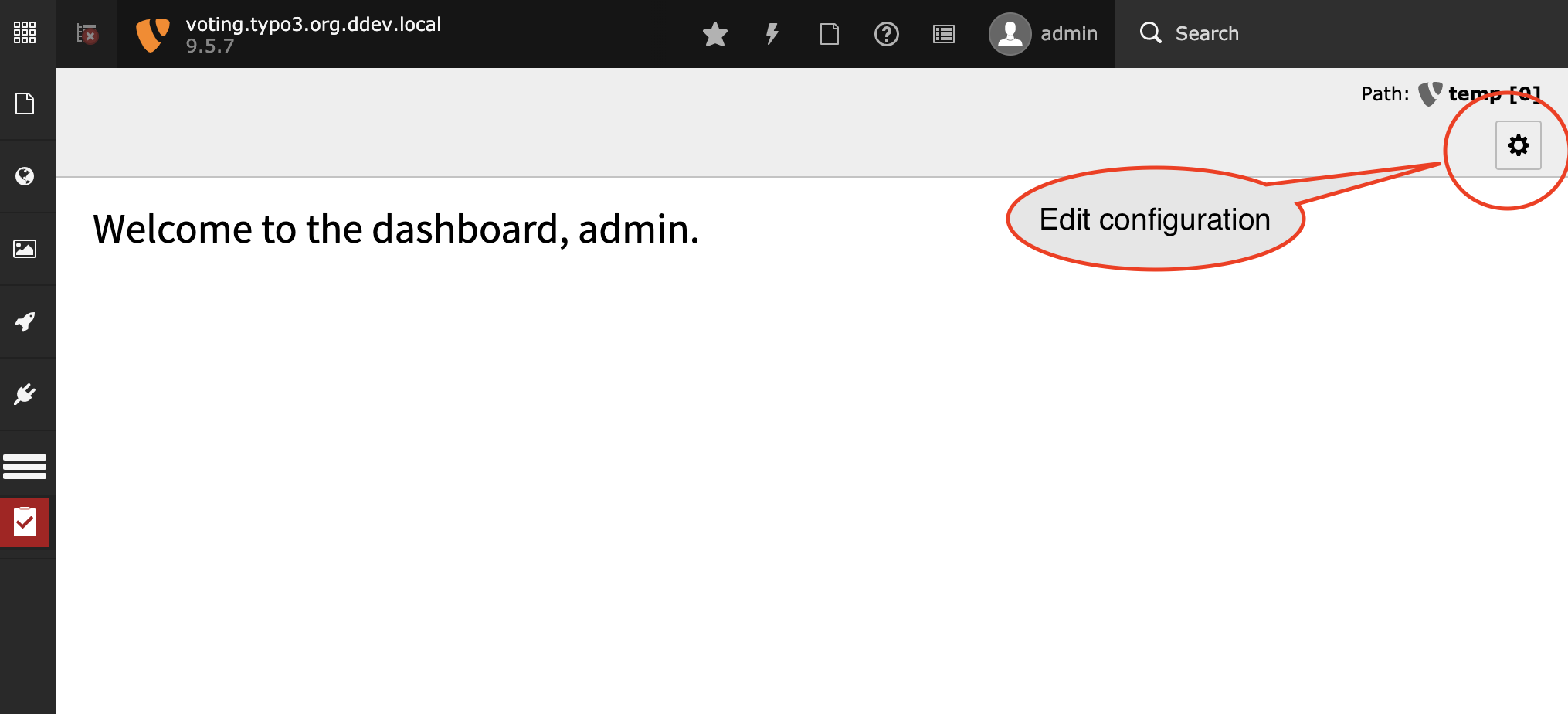Click the TYPO3 logo in top bar
1568x714 pixels.
coord(152,35)
